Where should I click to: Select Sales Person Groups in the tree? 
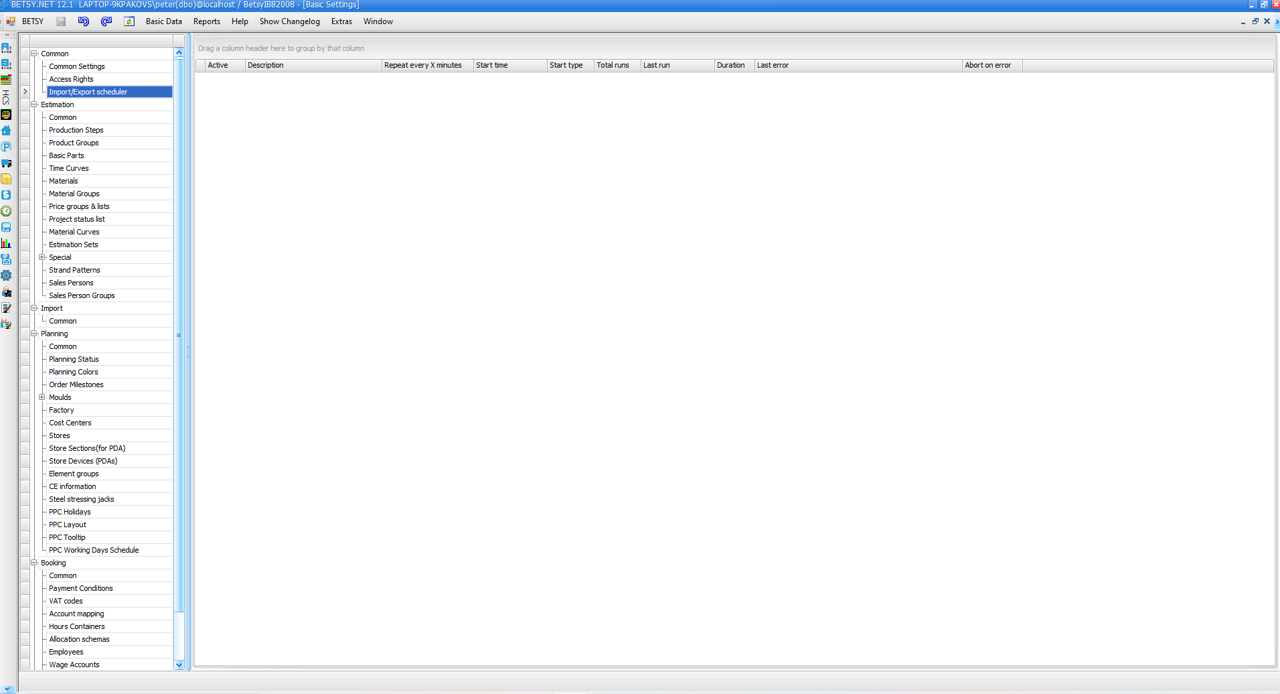(82, 296)
